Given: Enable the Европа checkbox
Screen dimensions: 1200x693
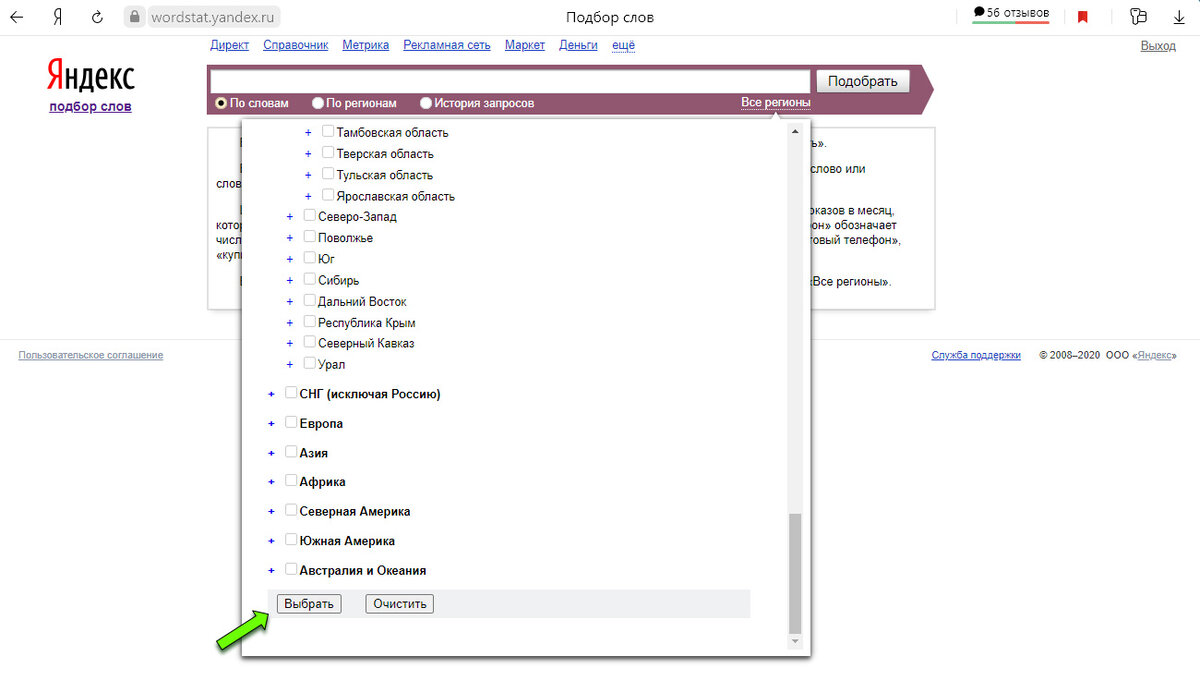Looking at the screenshot, I should [x=291, y=423].
